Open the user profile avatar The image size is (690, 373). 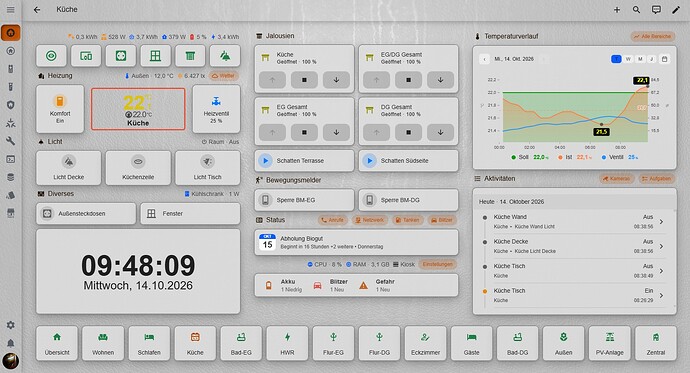pos(11,361)
